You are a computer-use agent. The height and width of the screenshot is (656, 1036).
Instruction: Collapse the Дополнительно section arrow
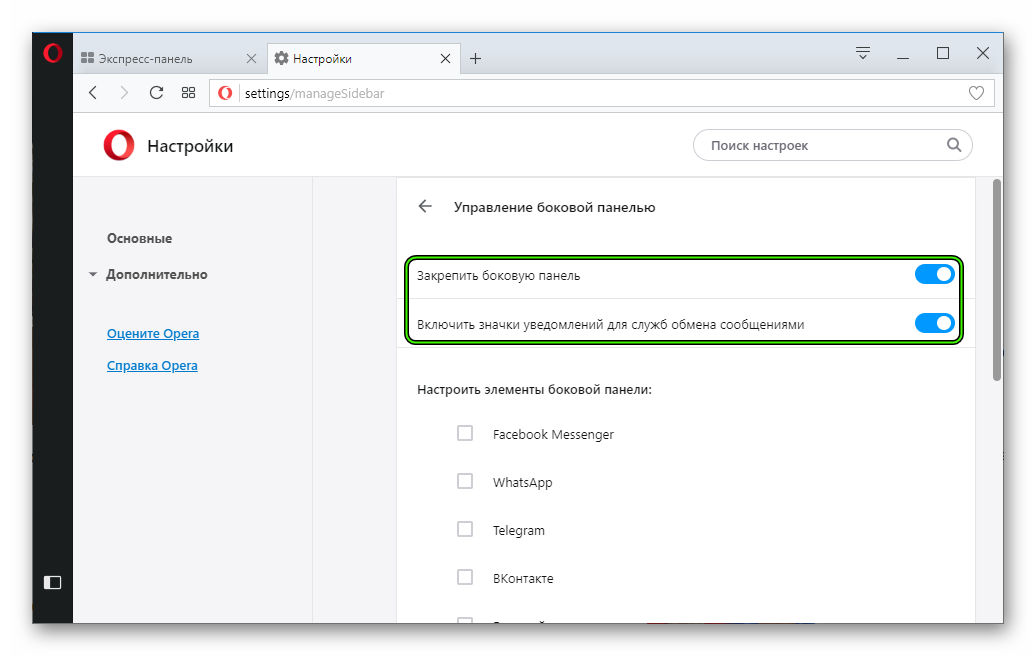92,274
